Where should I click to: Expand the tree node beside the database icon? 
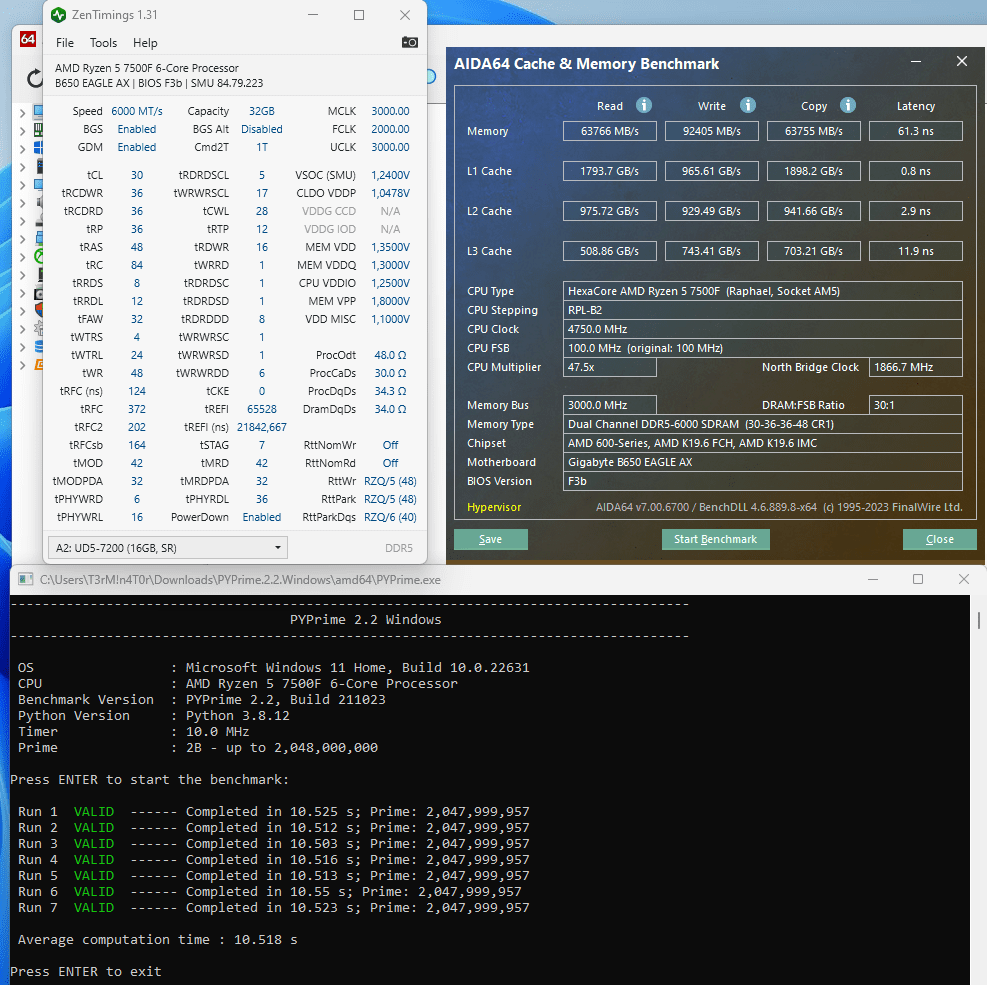(23, 347)
